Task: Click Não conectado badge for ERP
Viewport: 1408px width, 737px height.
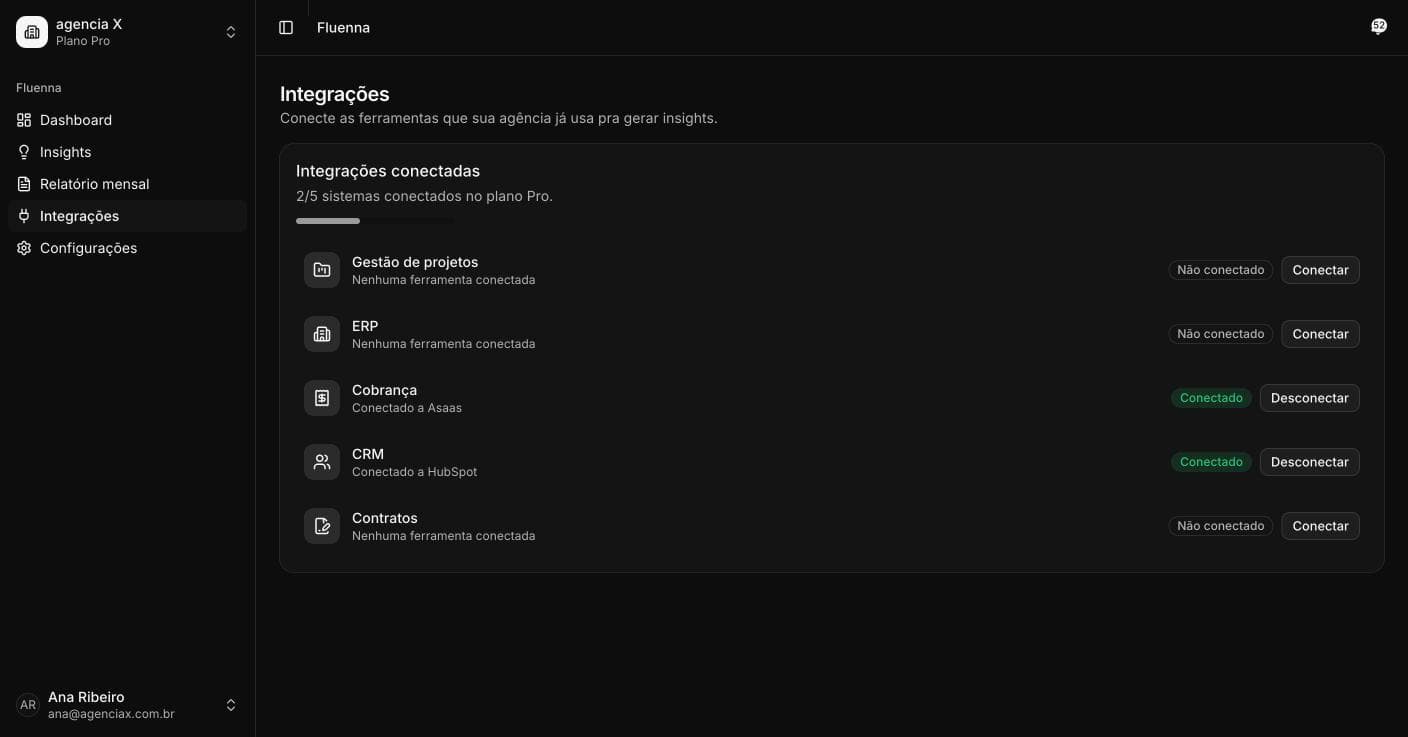Action: click(x=1221, y=334)
